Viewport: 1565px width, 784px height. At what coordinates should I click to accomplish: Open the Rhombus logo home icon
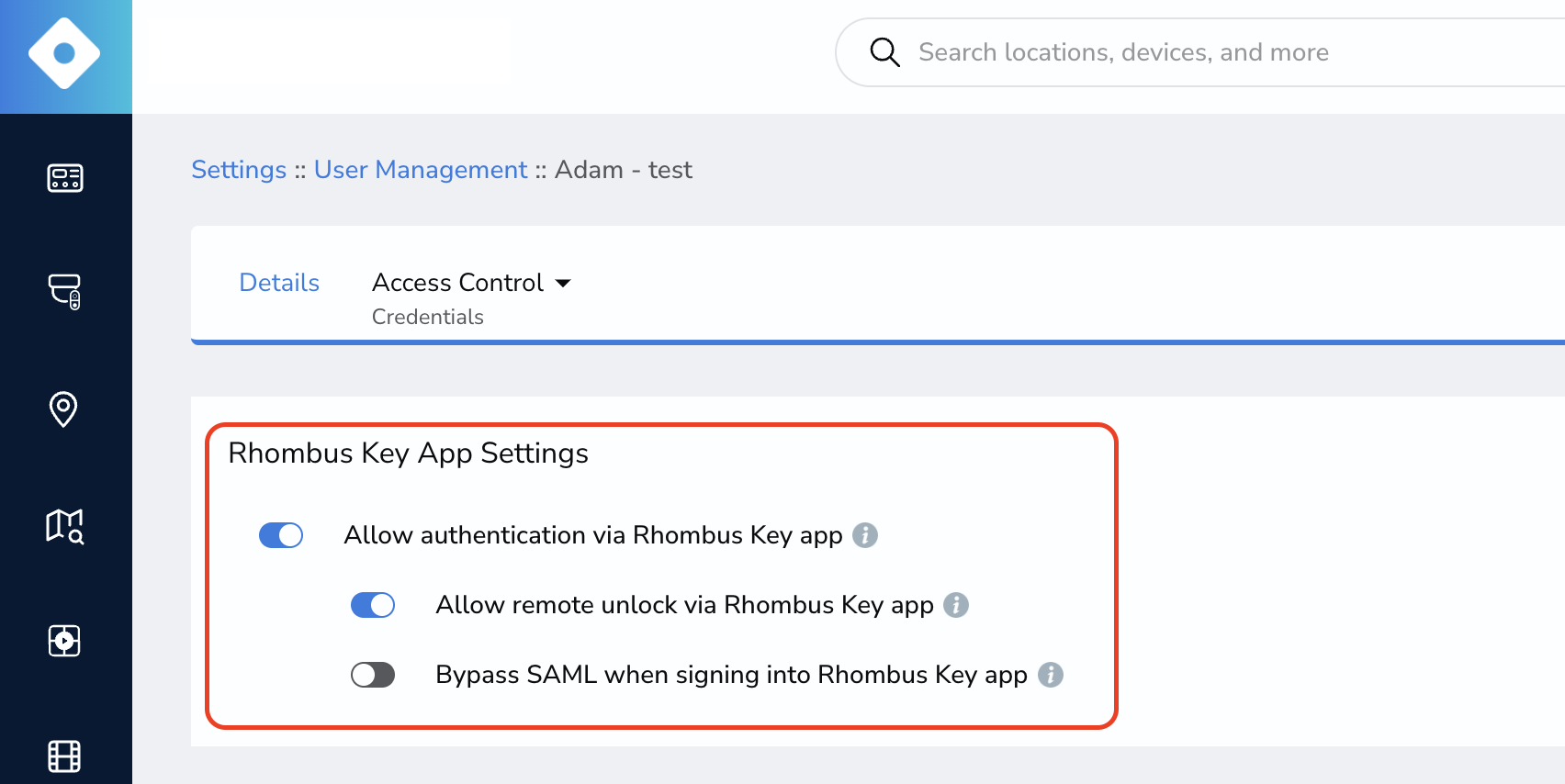coord(64,53)
